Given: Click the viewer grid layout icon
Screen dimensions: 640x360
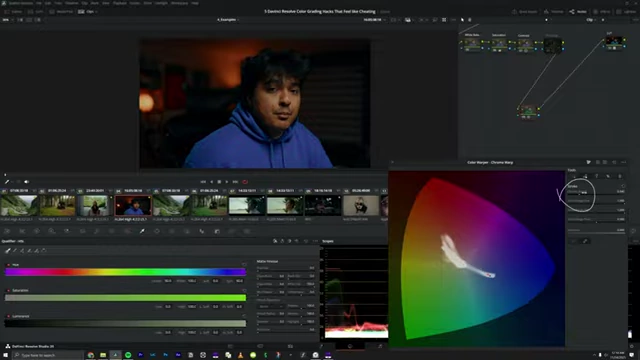Looking at the screenshot, I should [444, 20].
